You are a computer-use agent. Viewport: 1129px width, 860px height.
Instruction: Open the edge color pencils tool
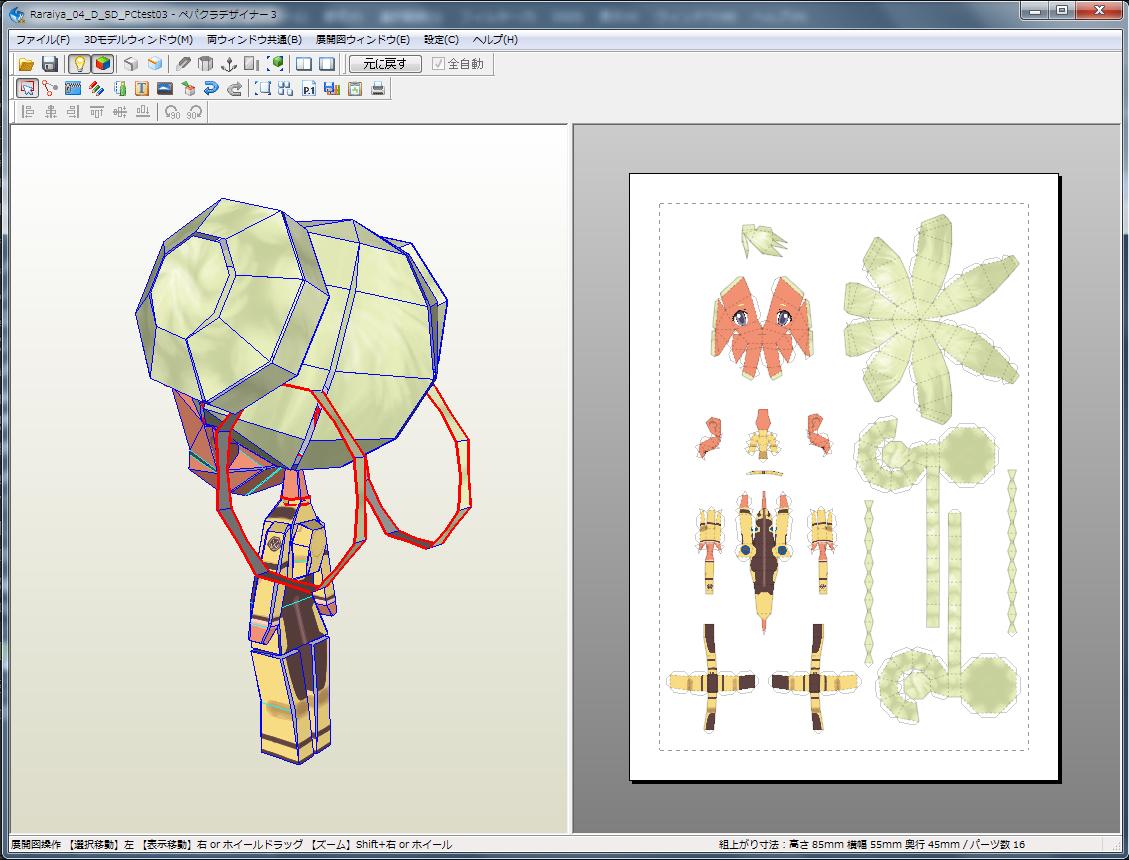(96, 89)
